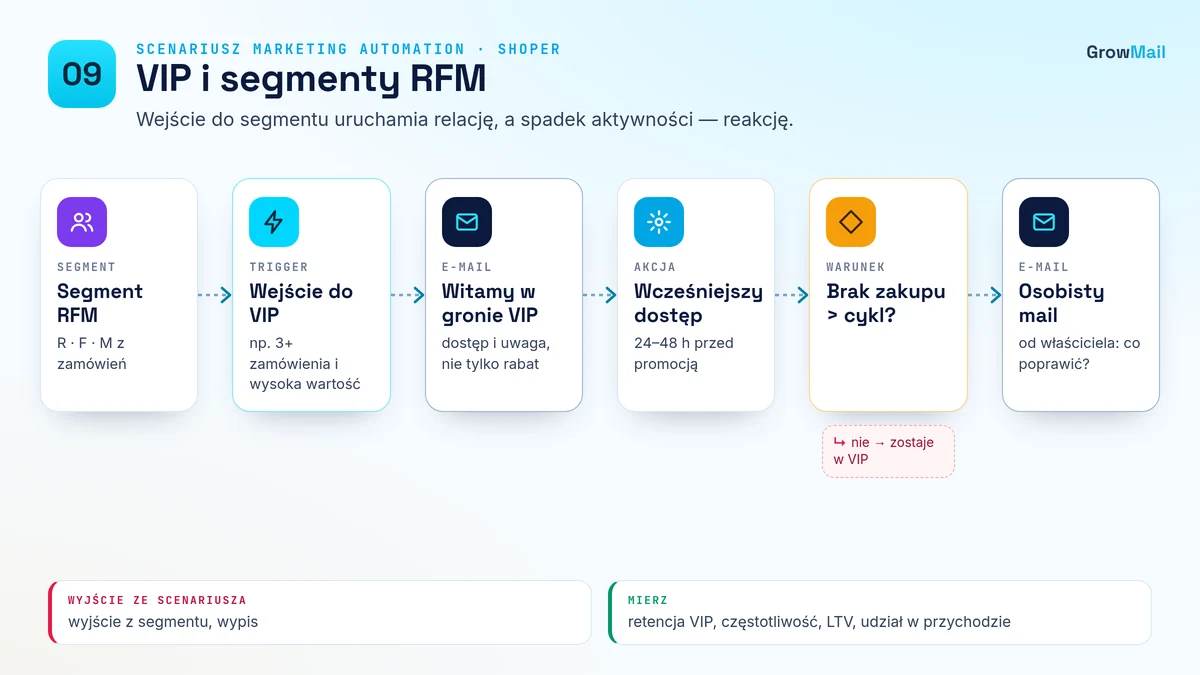Click the orange diamond Warunek icon
This screenshot has width=1200, height=675.
[851, 222]
